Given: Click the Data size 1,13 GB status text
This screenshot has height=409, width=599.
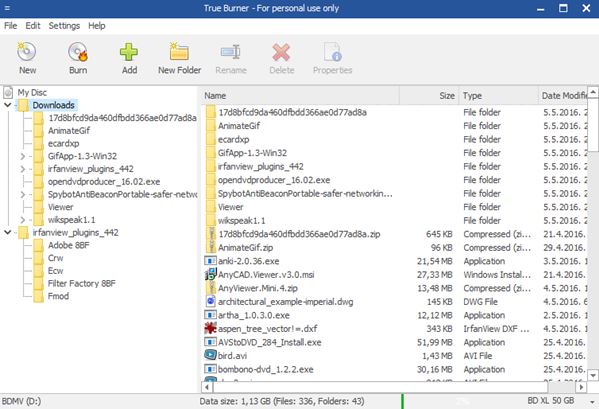Looking at the screenshot, I should coord(282,401).
